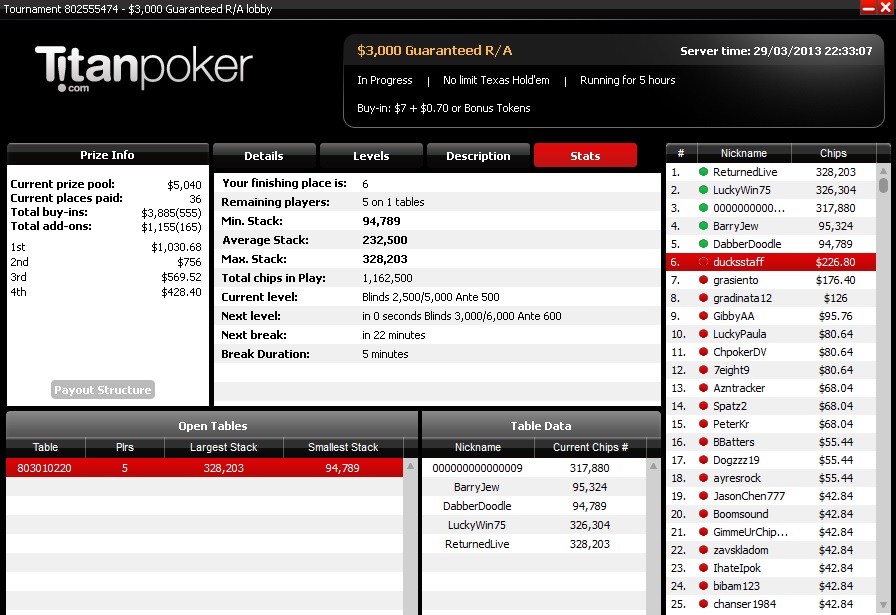
Task: Close the tournament lobby window
Action: click(x=885, y=7)
